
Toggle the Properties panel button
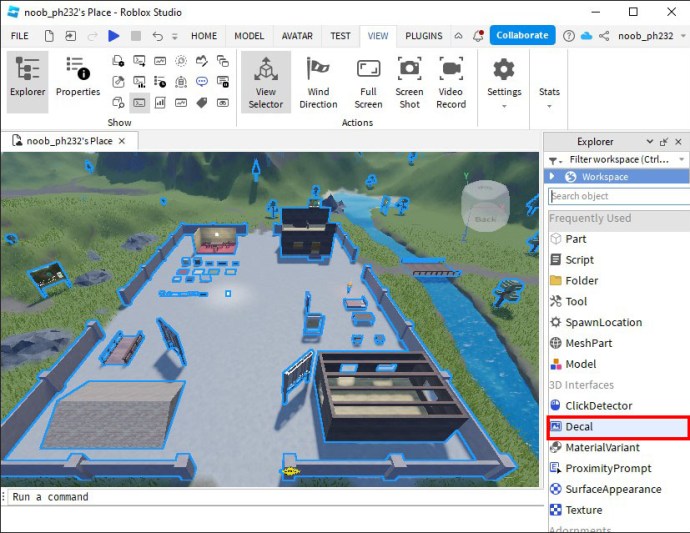click(x=77, y=78)
